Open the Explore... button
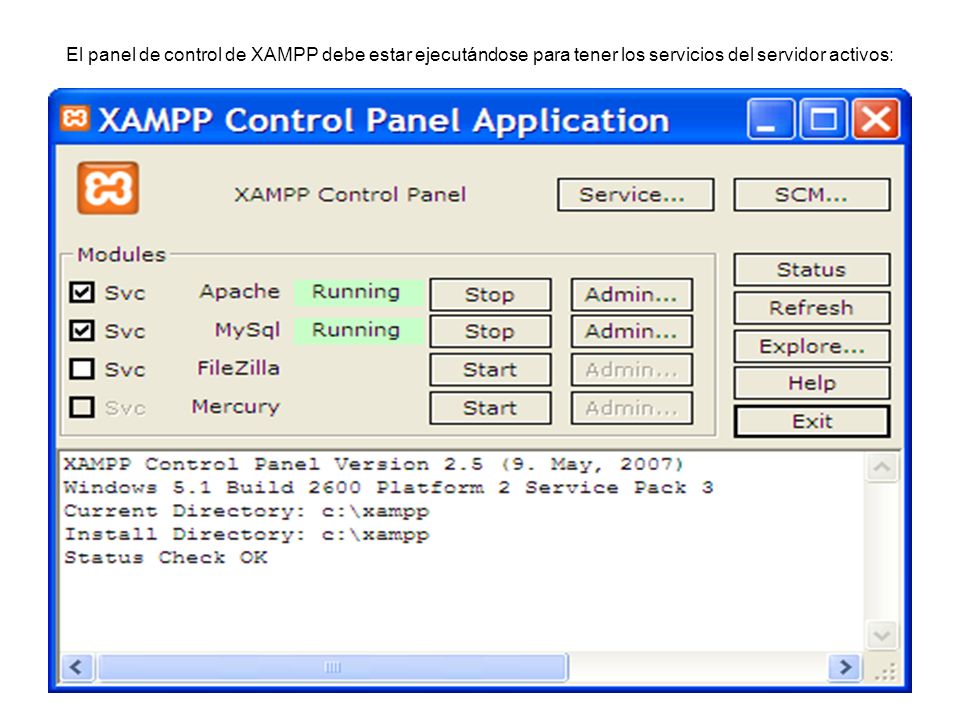The image size is (960, 720). click(812, 346)
